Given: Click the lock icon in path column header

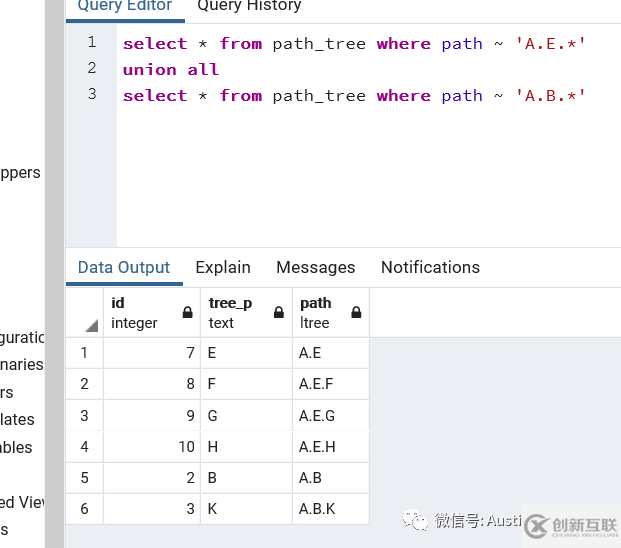Looking at the screenshot, I should (356, 312).
